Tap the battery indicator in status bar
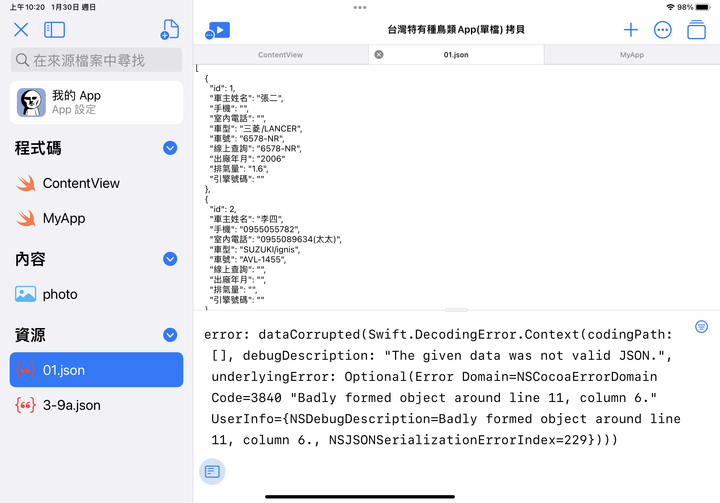Screen dimensions: 720x503 click(703, 7)
